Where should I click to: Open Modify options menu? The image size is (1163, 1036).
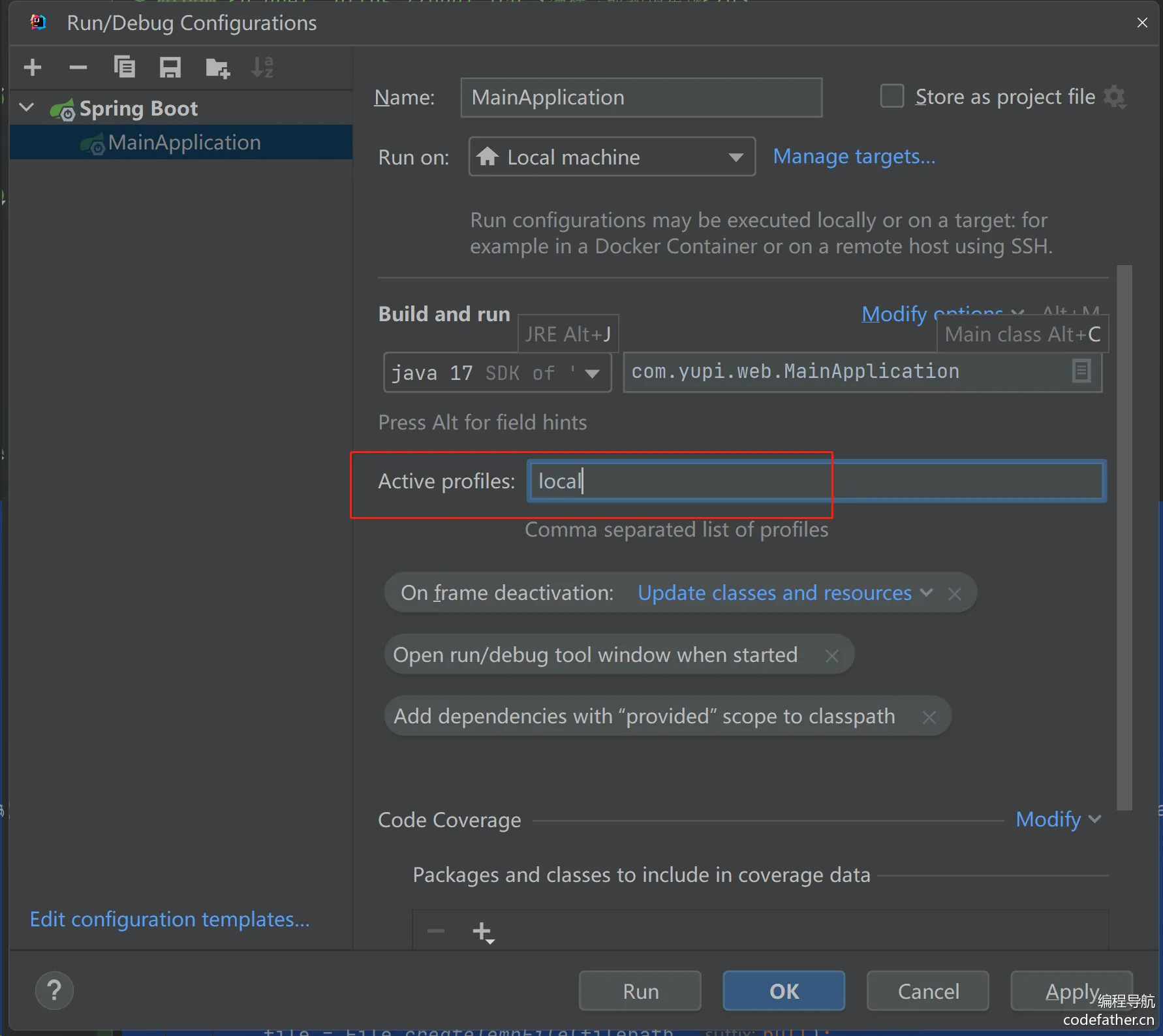pyautogui.click(x=943, y=314)
